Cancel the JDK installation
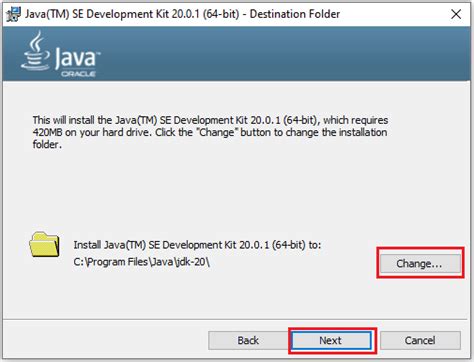 [420, 340]
